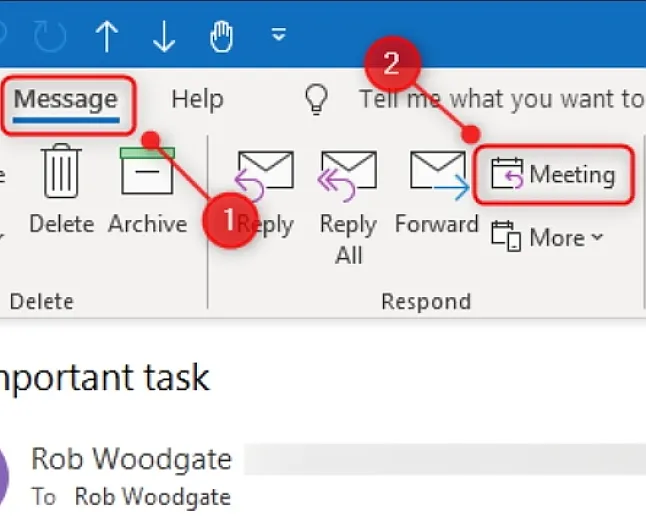Select sender name Rob Woodgate
Viewport: 646px width, 522px height.
pos(131,459)
